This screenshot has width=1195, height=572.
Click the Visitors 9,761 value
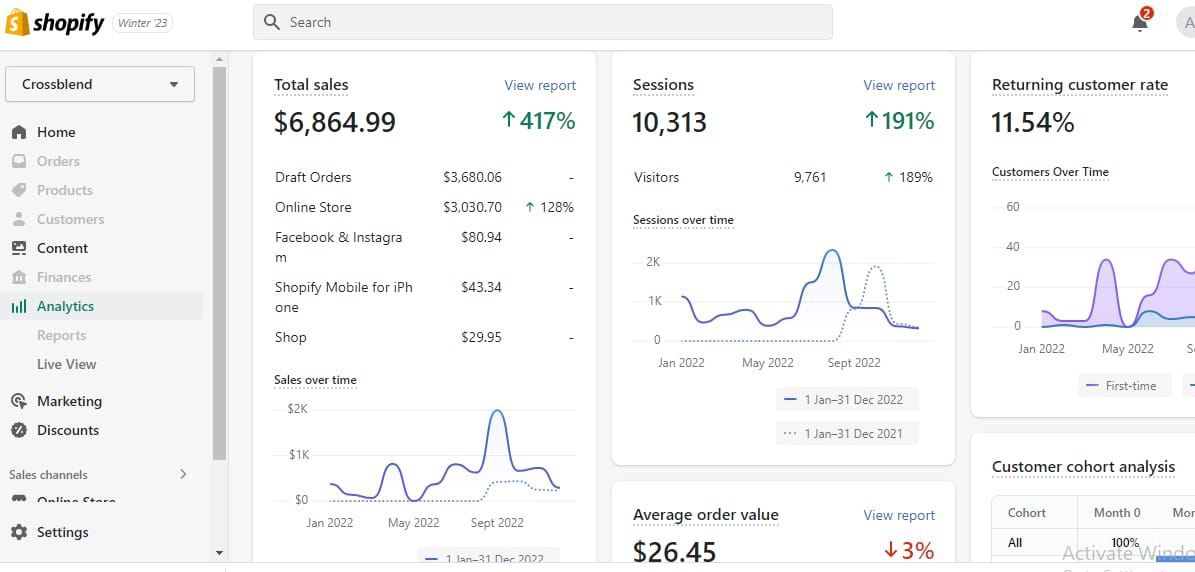click(810, 177)
